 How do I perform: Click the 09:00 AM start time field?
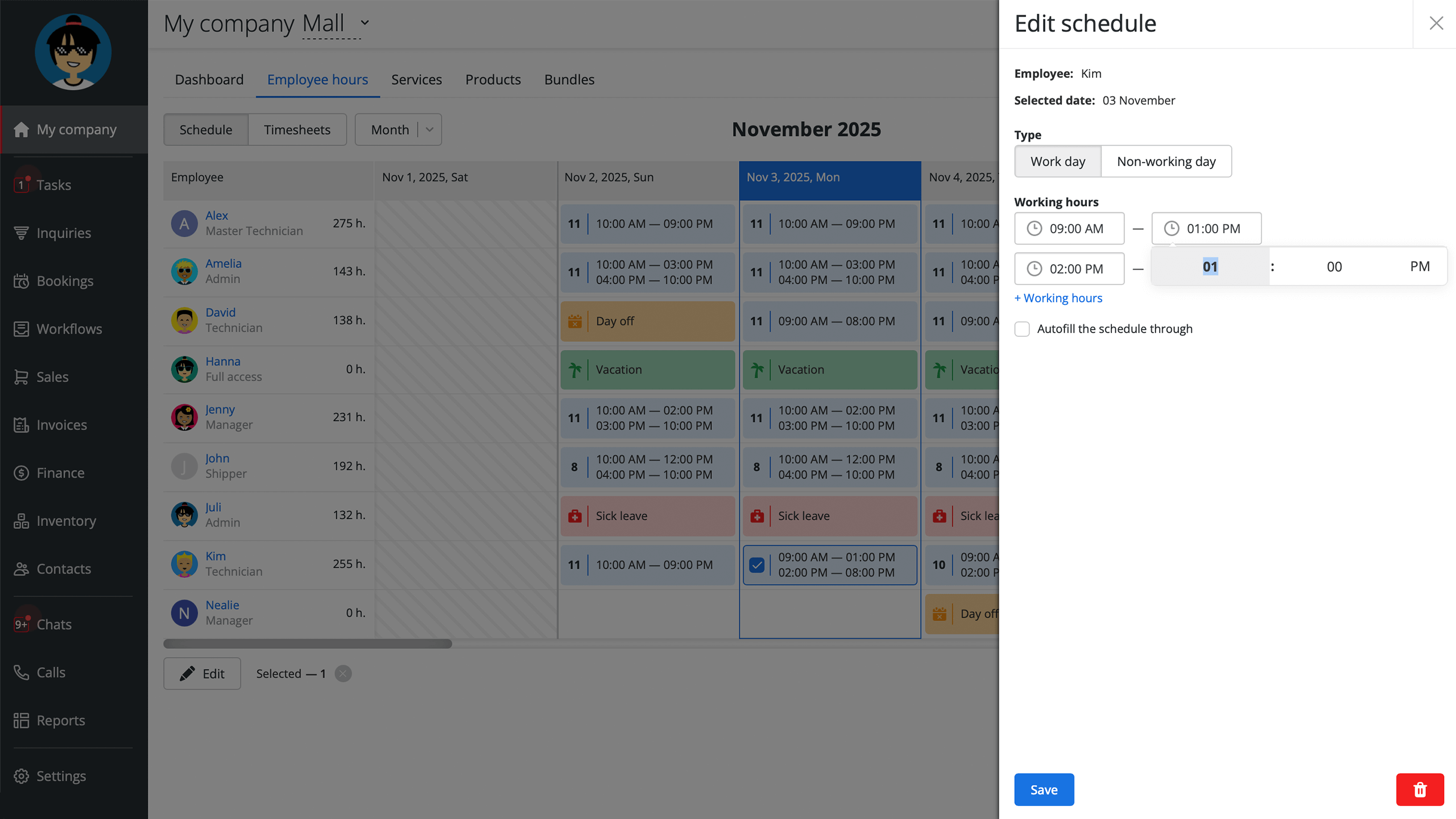point(1069,229)
